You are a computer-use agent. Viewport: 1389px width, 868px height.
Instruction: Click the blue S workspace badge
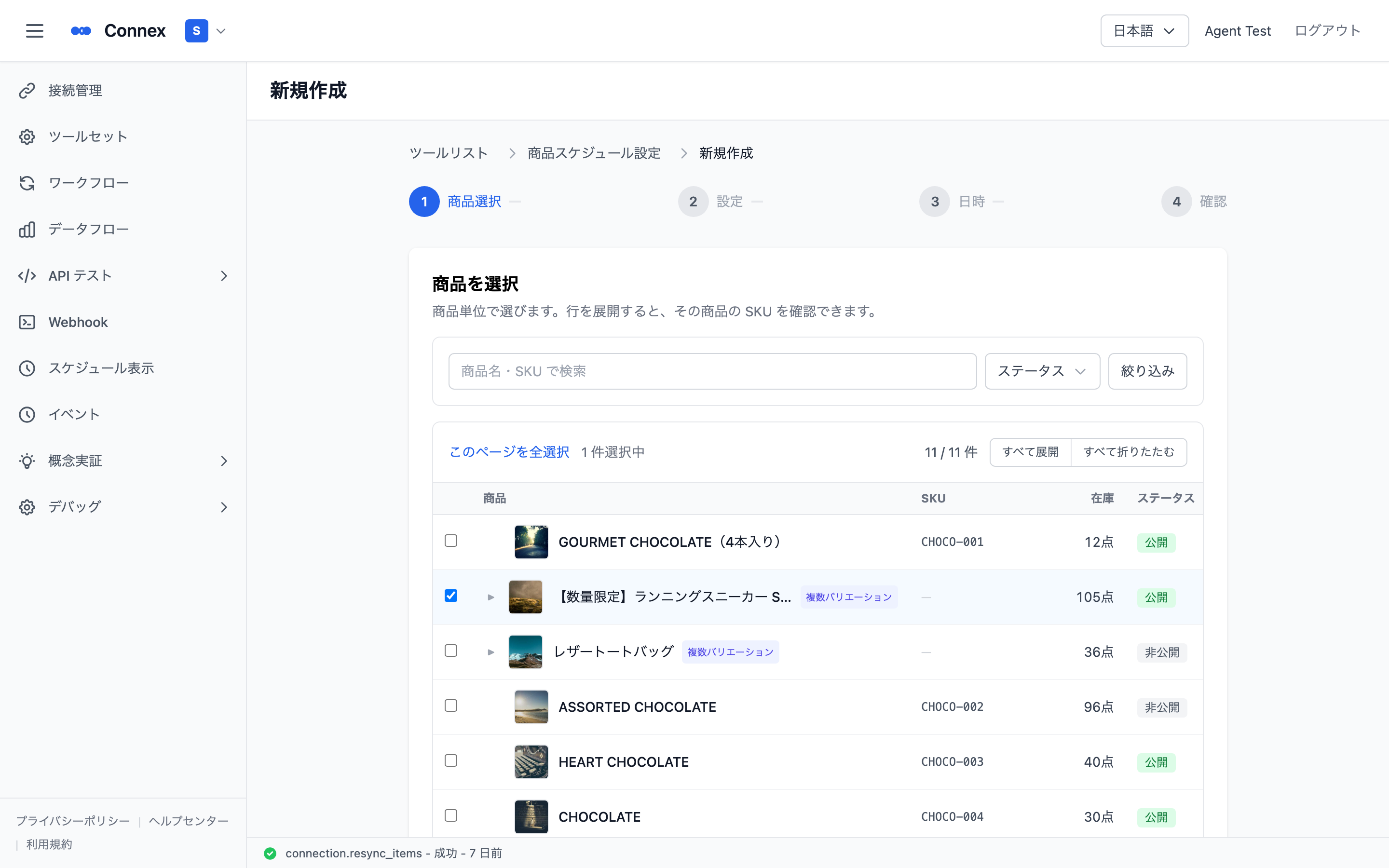[196, 31]
